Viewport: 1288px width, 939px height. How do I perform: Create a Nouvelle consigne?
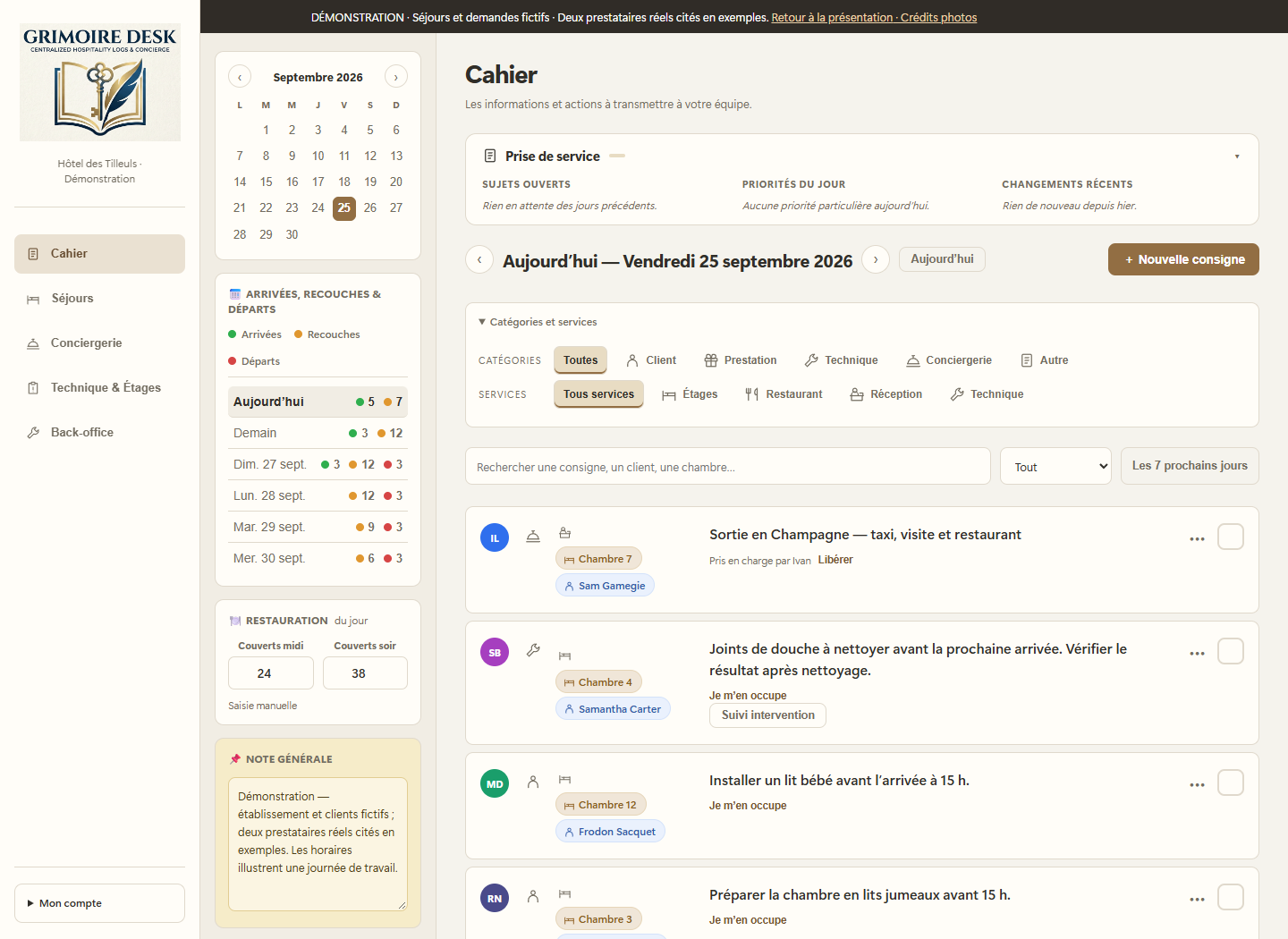tap(1183, 259)
